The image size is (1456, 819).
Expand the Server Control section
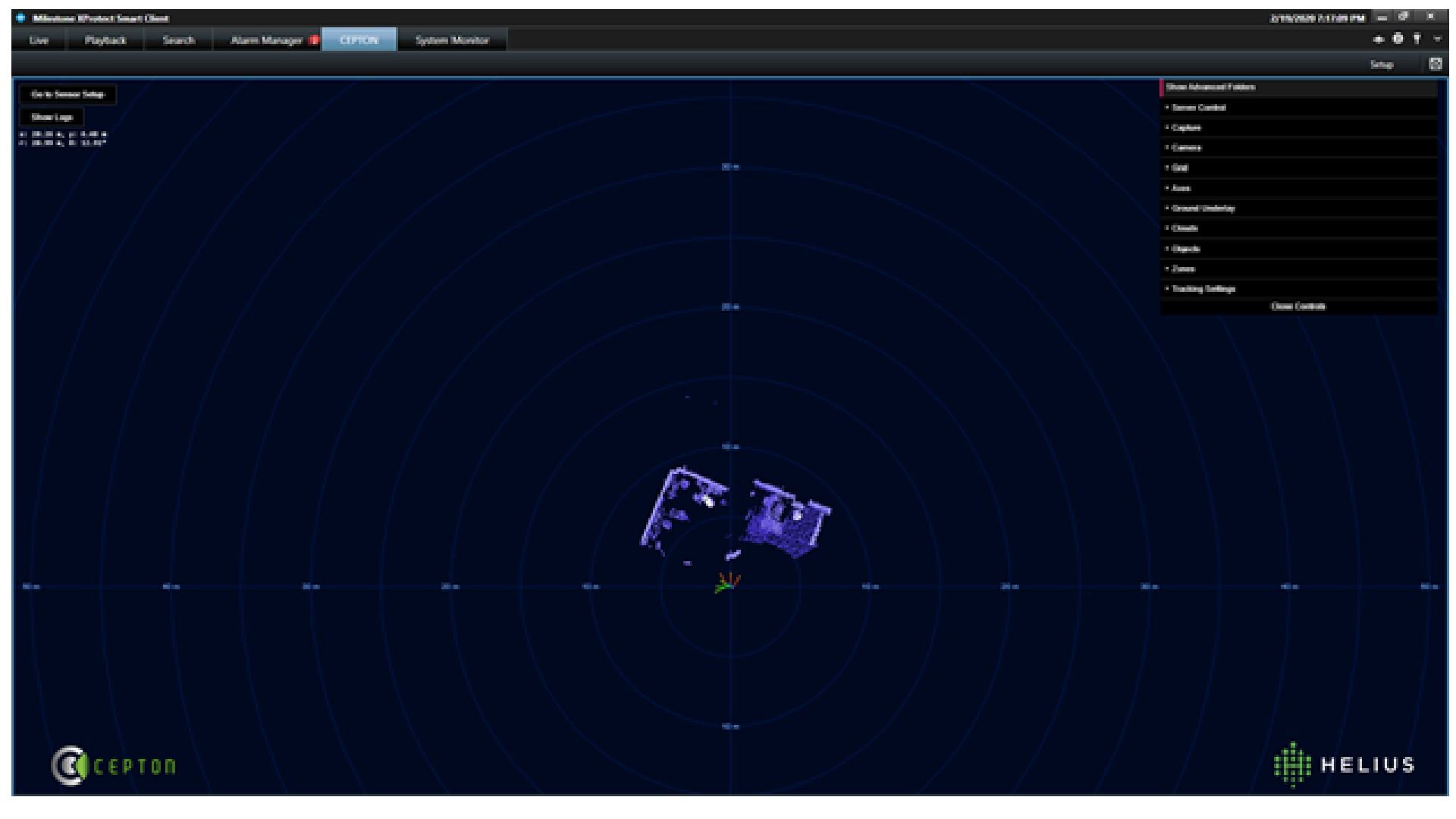[1198, 108]
